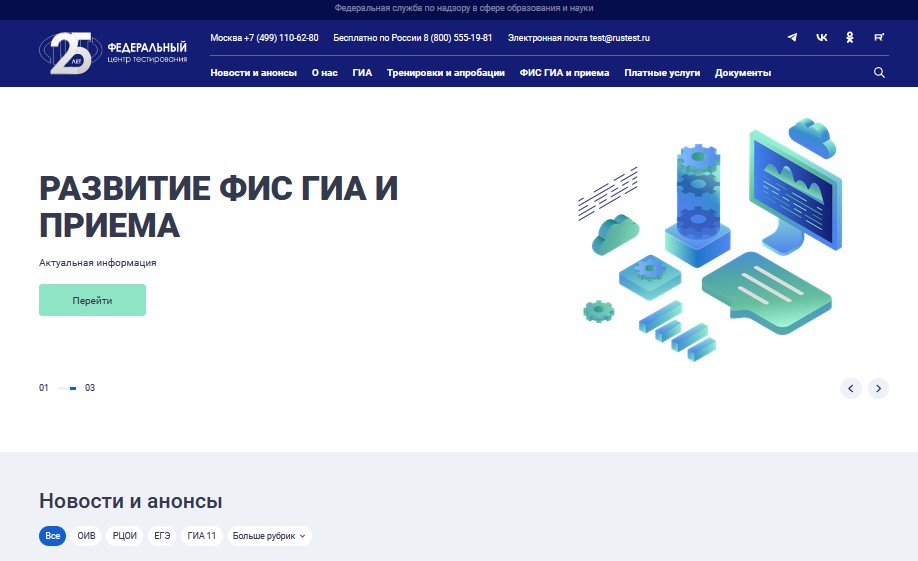Click the slider progress indicator bar

tap(67, 388)
